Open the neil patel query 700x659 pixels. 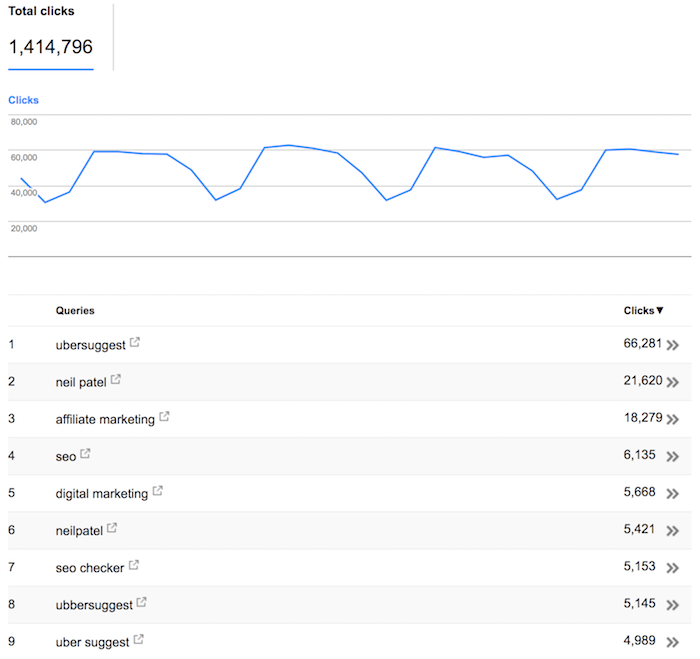point(81,382)
